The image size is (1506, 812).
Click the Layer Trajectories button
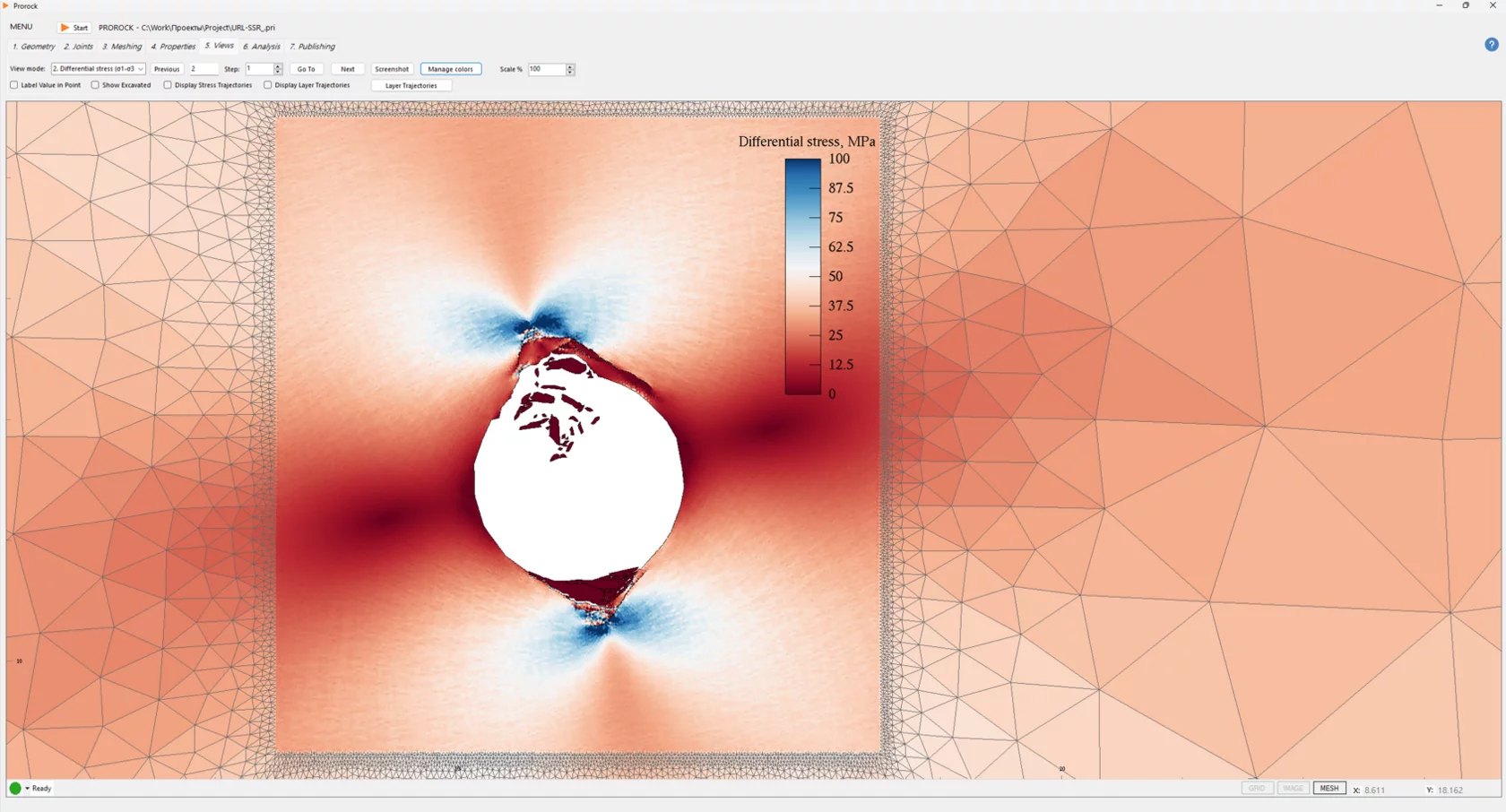[411, 86]
